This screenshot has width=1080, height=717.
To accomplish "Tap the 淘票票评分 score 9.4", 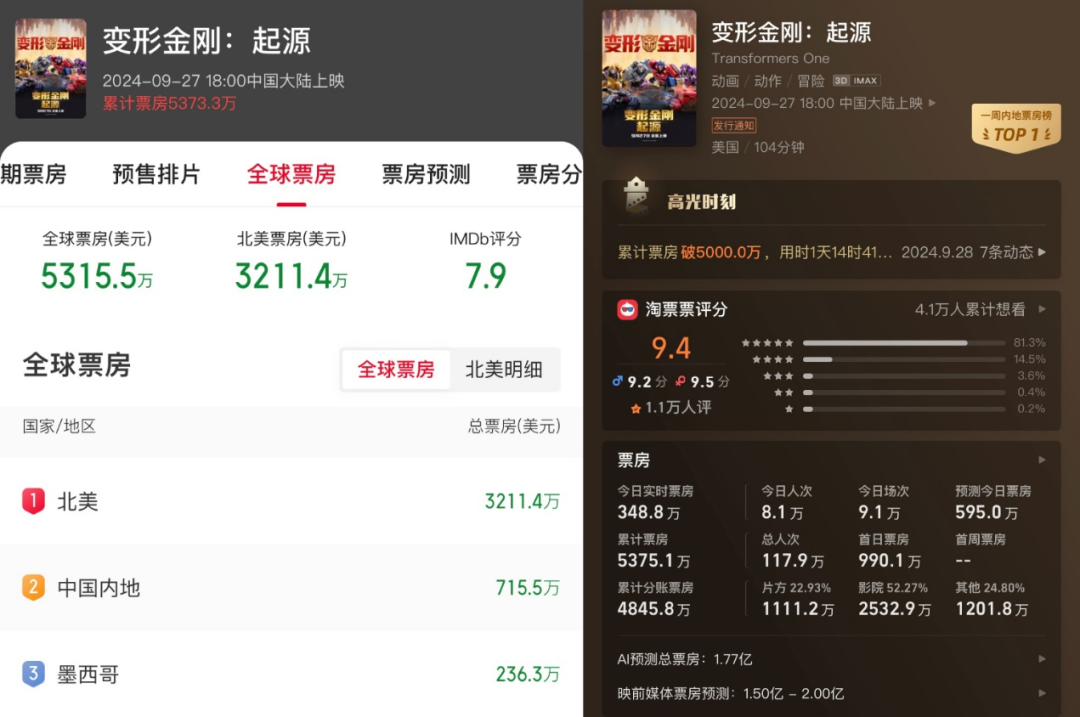I will 671,348.
